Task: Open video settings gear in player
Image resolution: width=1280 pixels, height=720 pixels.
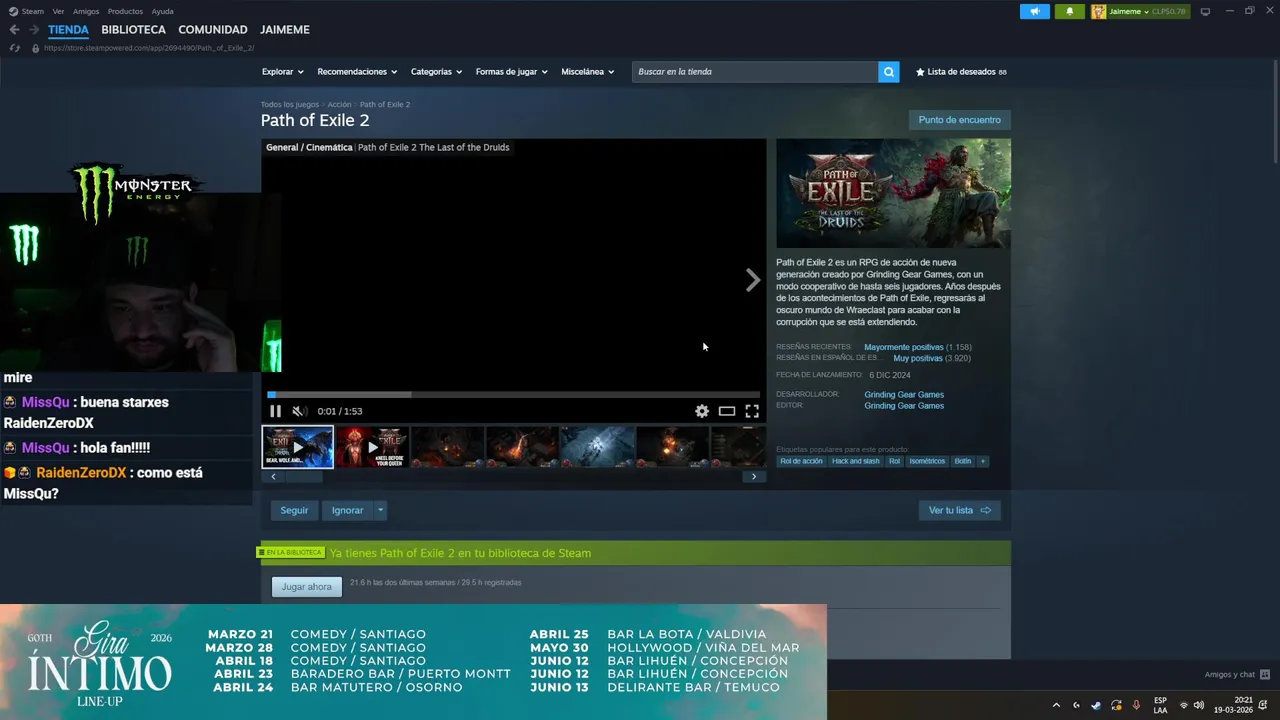Action: 702,411
